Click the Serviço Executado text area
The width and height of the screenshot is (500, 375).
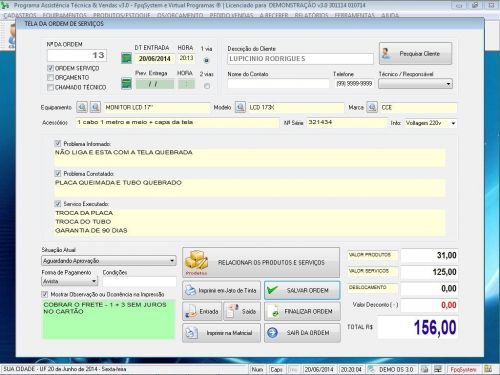point(250,222)
